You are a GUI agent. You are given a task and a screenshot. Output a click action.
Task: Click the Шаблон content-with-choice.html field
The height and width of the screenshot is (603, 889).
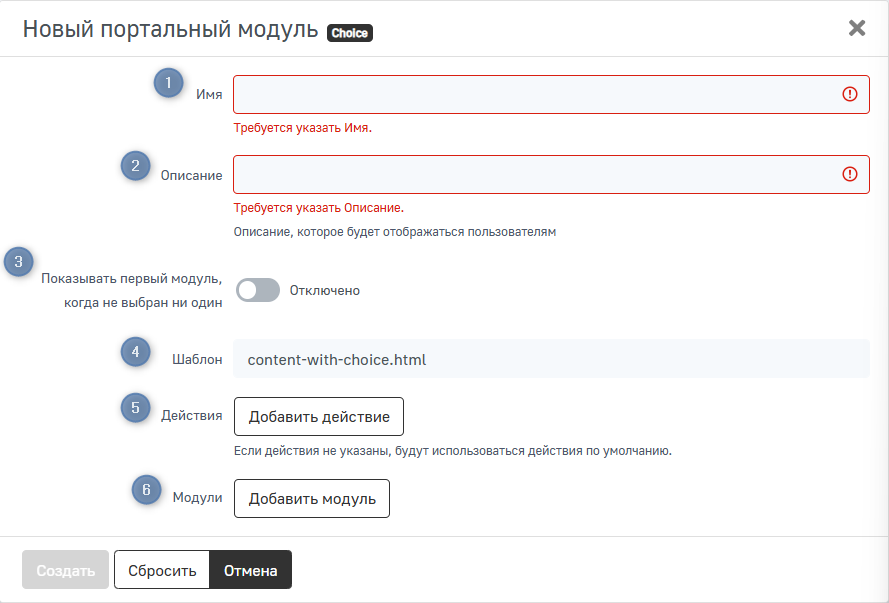point(550,359)
